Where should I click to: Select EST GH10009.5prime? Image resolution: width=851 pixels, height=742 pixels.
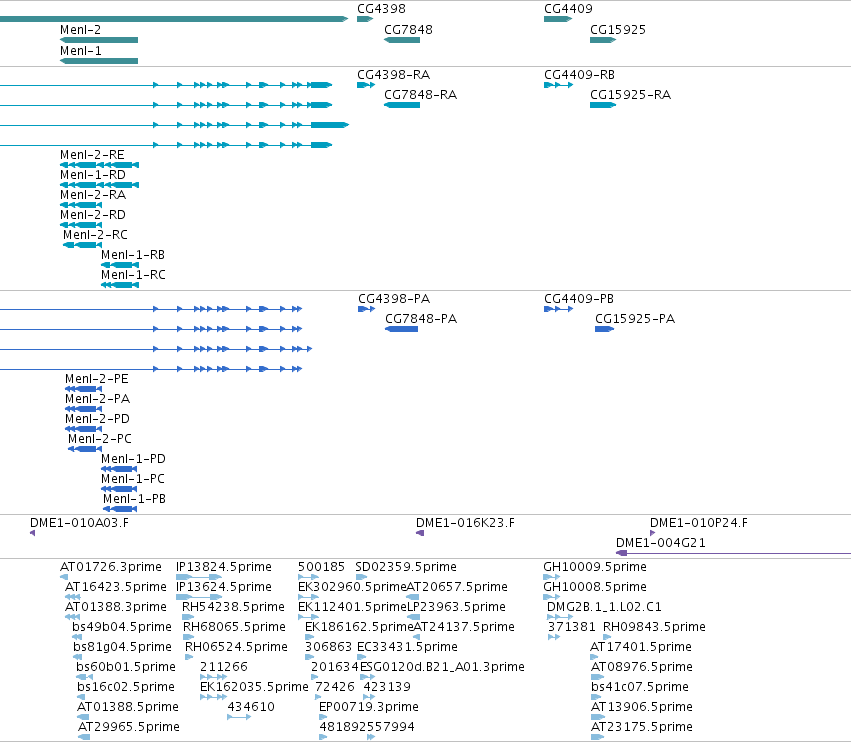(x=551, y=577)
